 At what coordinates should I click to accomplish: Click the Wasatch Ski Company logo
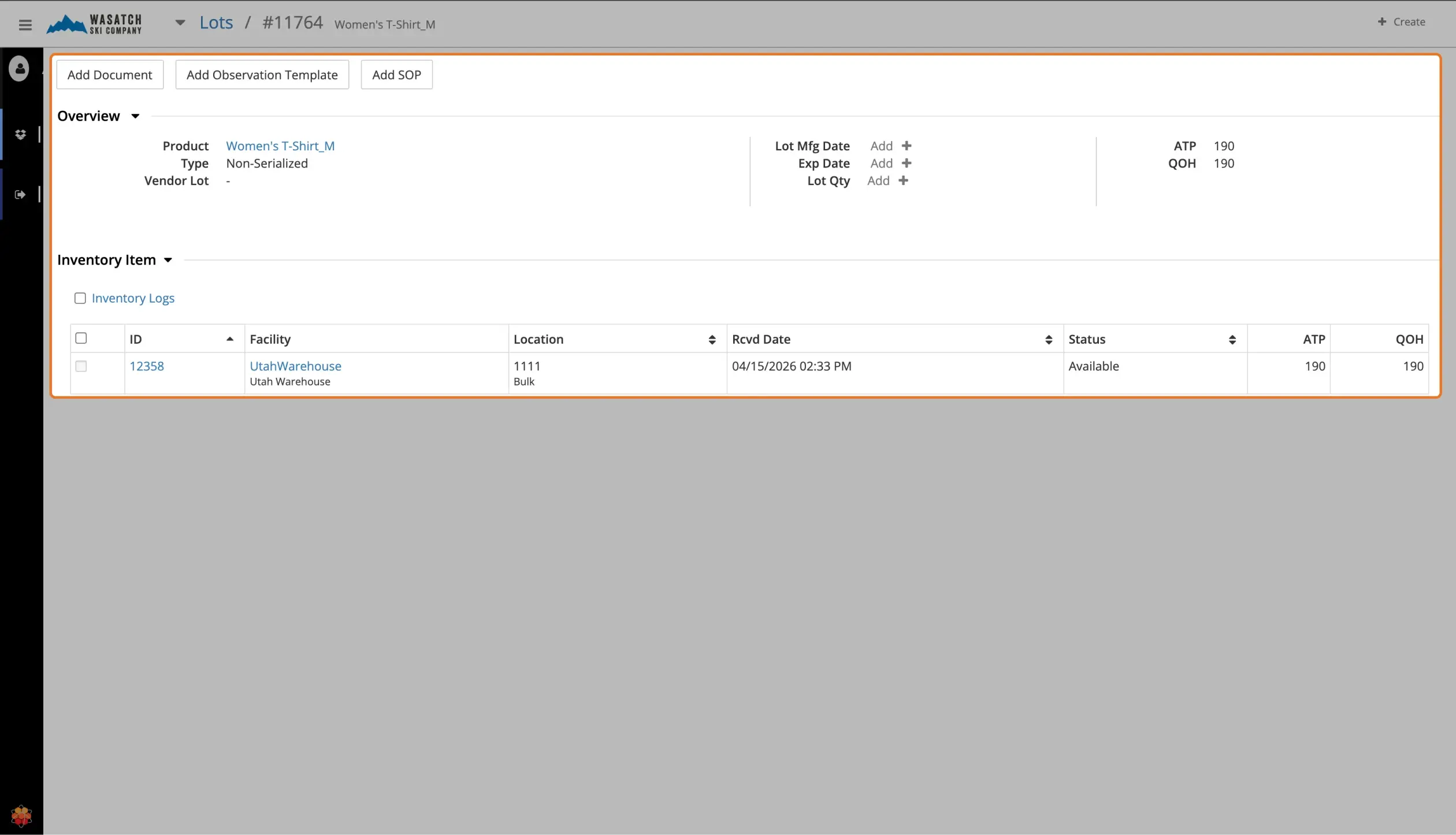pos(94,24)
